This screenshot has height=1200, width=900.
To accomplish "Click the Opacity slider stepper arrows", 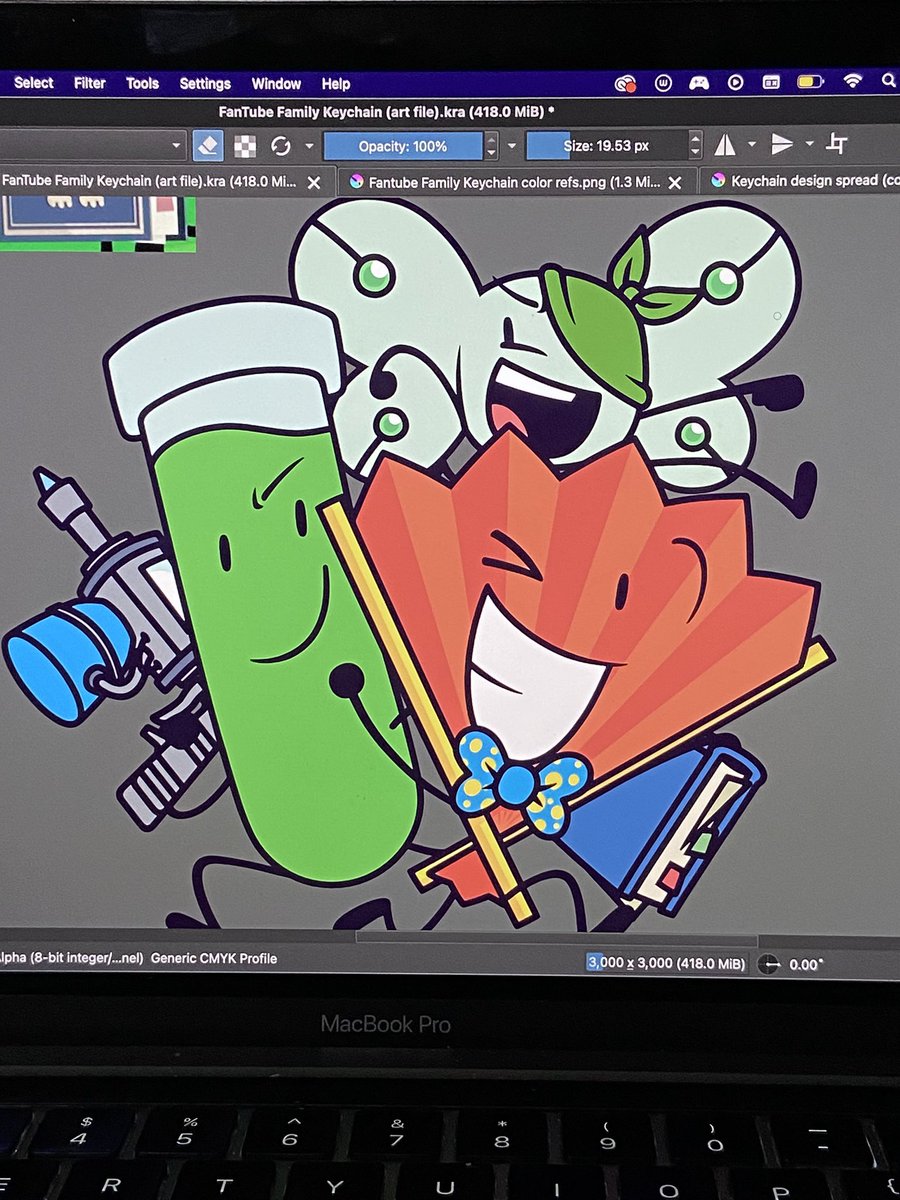I will [491, 146].
